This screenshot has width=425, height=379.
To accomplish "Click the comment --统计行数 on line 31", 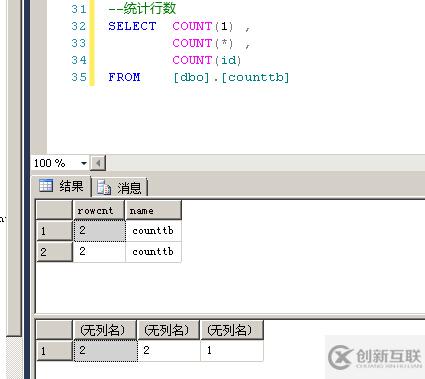I will [x=142, y=9].
